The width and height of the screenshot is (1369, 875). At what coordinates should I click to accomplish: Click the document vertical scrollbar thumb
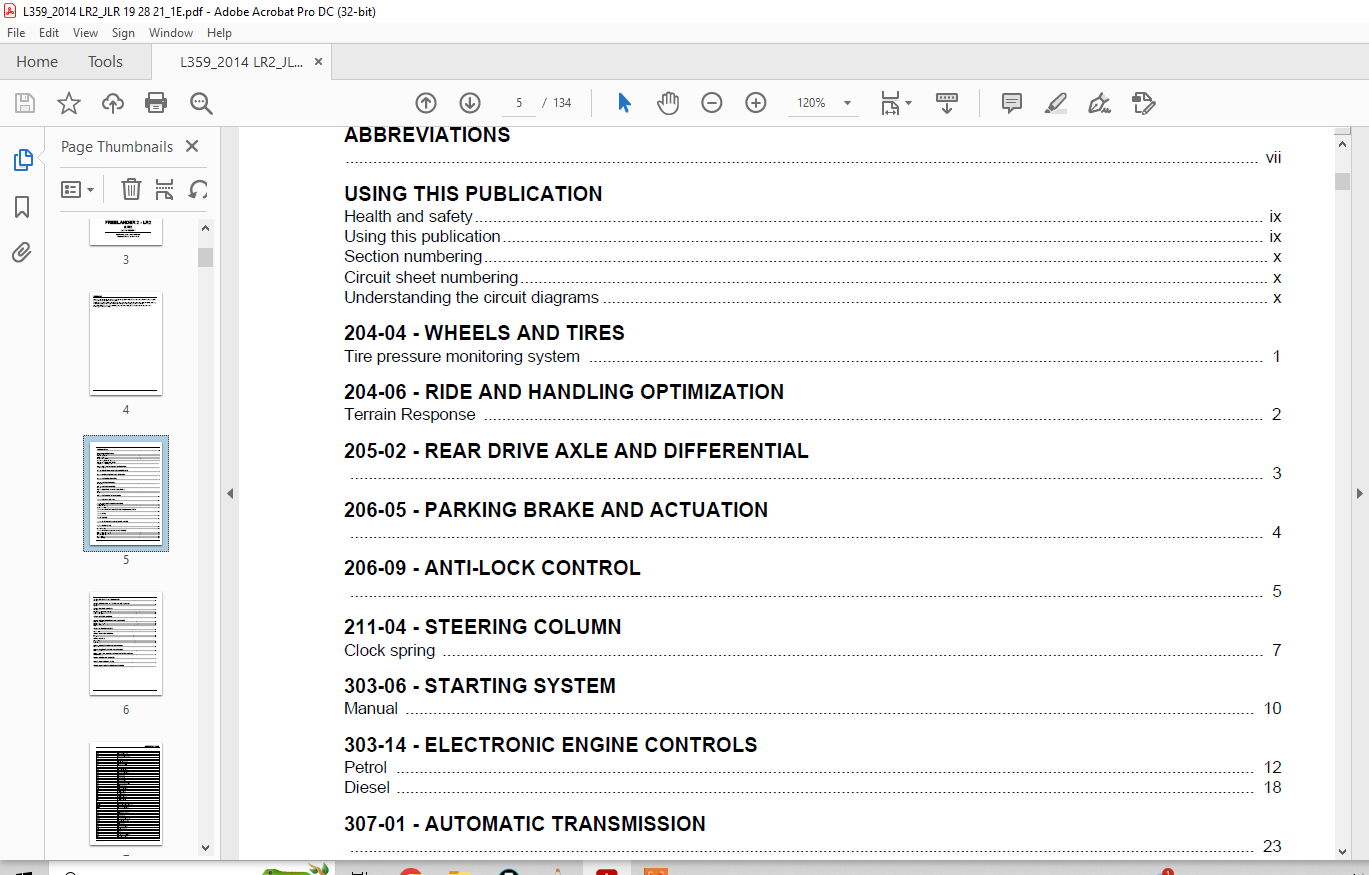click(x=1342, y=181)
